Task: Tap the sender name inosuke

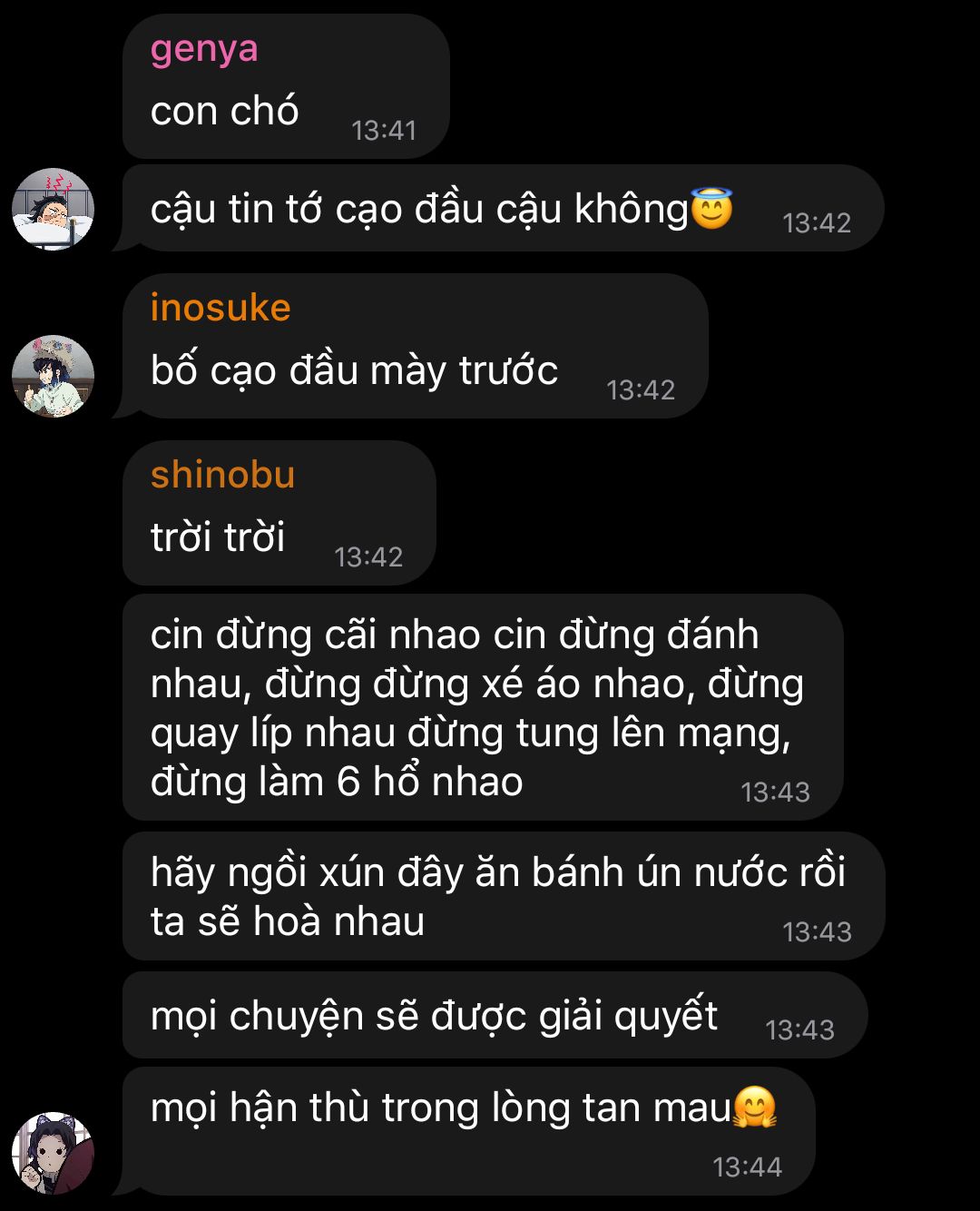Action: point(220,307)
